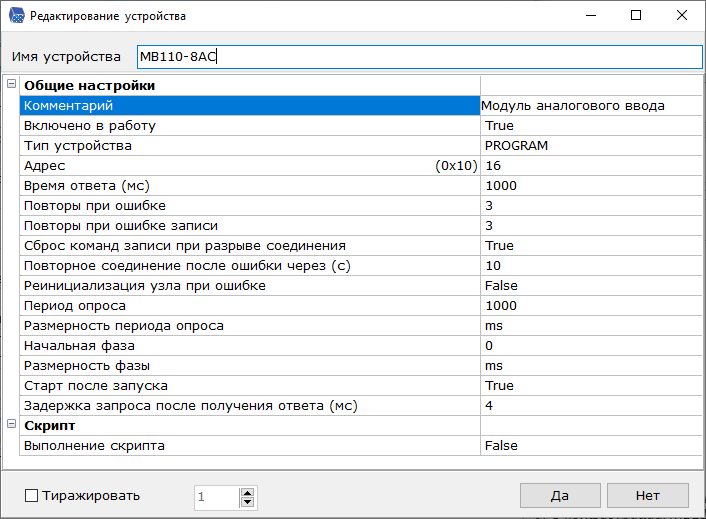Collapse the Скрипт section
Viewport: 706px width, 519px height.
point(12,424)
